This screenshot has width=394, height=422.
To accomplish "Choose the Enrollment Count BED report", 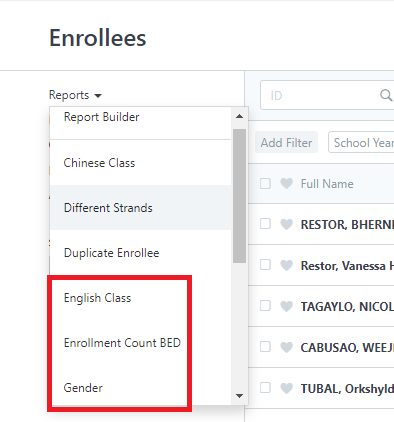I will pyautogui.click(x=140, y=343).
